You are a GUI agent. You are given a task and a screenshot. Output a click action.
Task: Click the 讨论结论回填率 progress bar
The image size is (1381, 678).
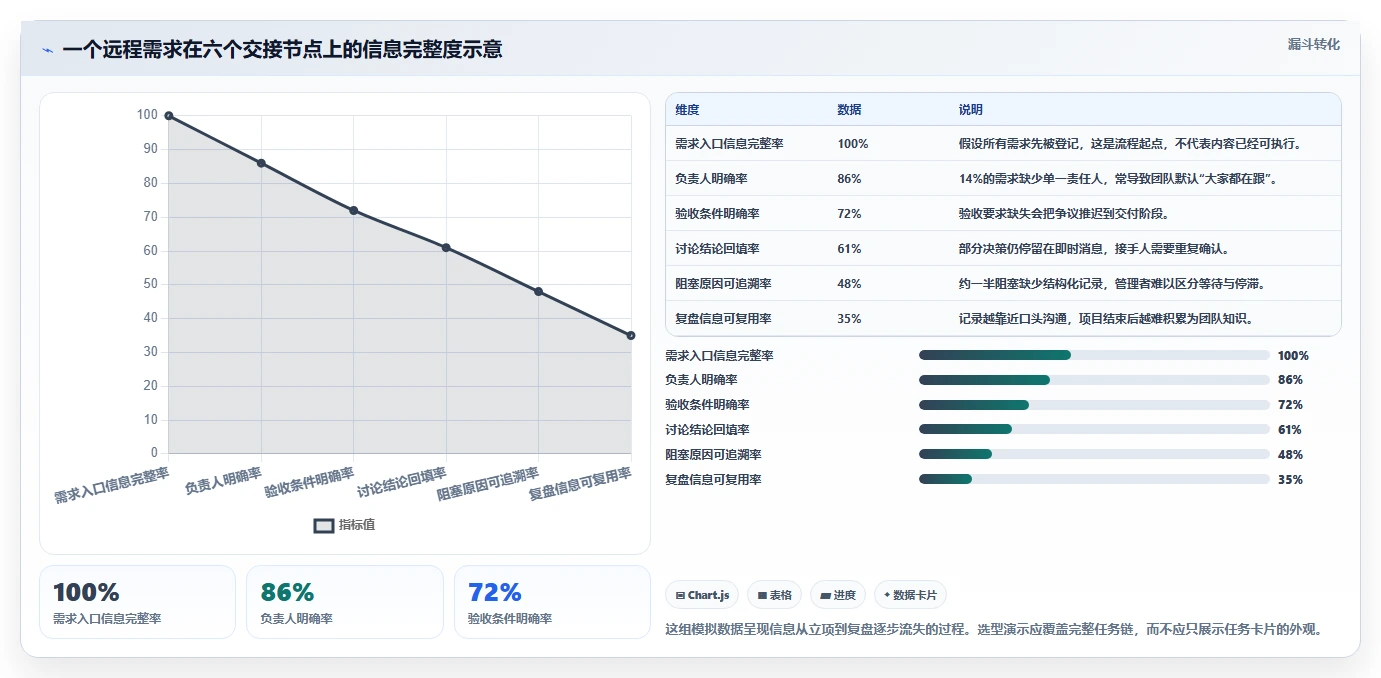pos(1094,430)
